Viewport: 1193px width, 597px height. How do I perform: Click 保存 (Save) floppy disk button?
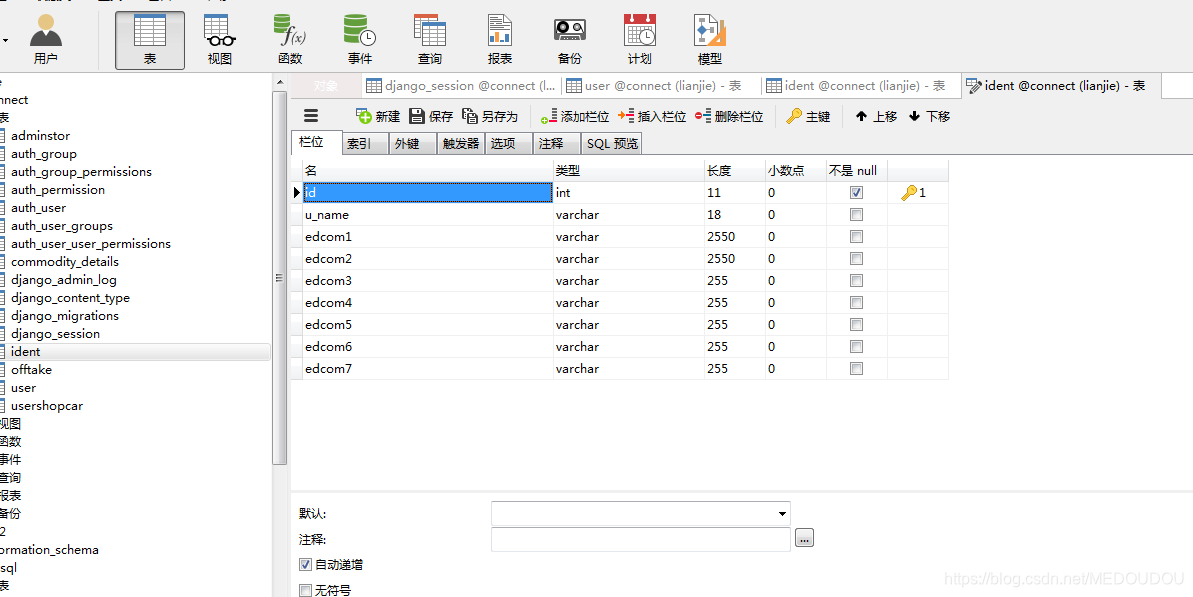tap(431, 116)
